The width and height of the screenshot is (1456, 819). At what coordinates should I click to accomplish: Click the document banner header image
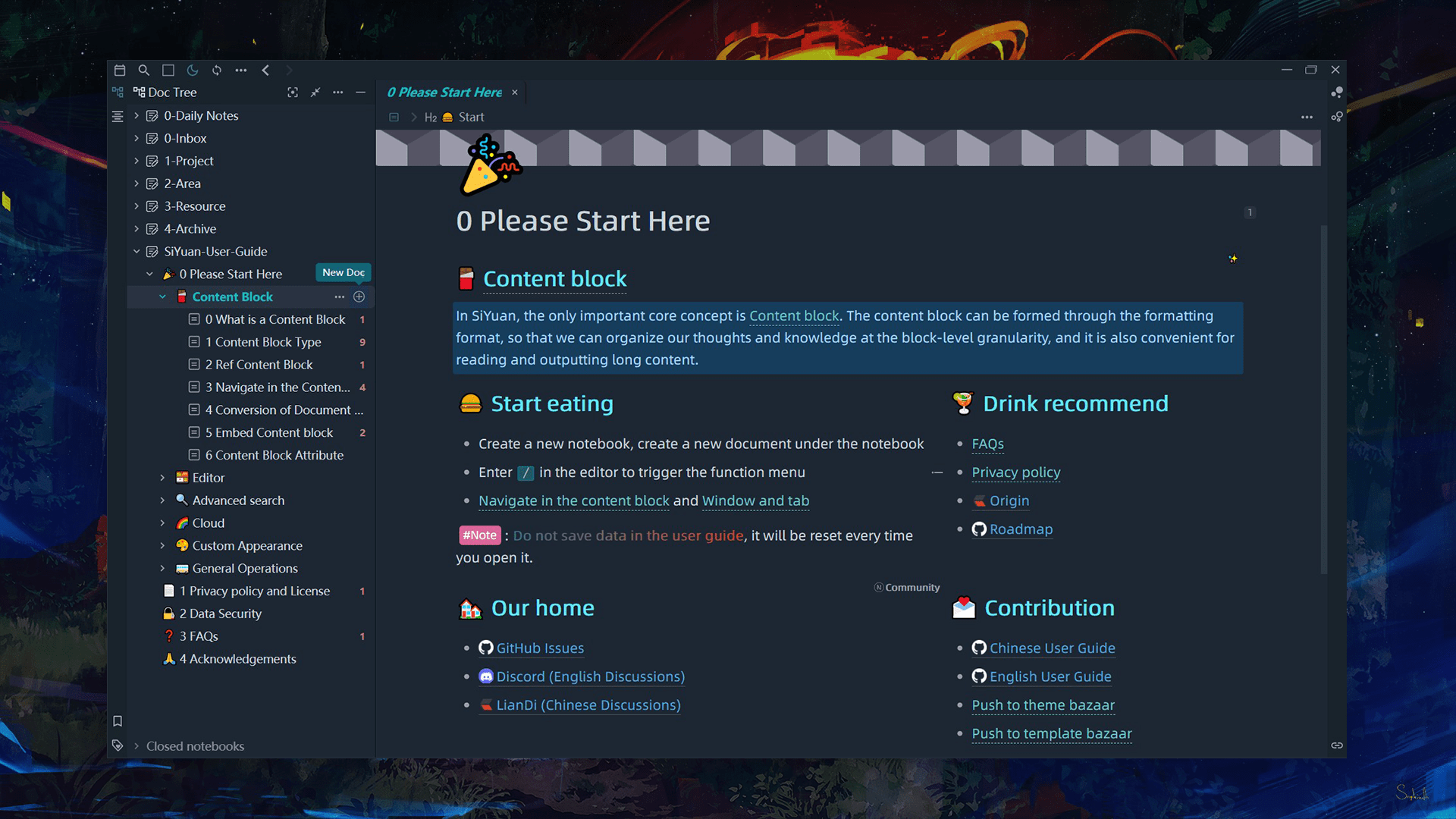[x=848, y=148]
